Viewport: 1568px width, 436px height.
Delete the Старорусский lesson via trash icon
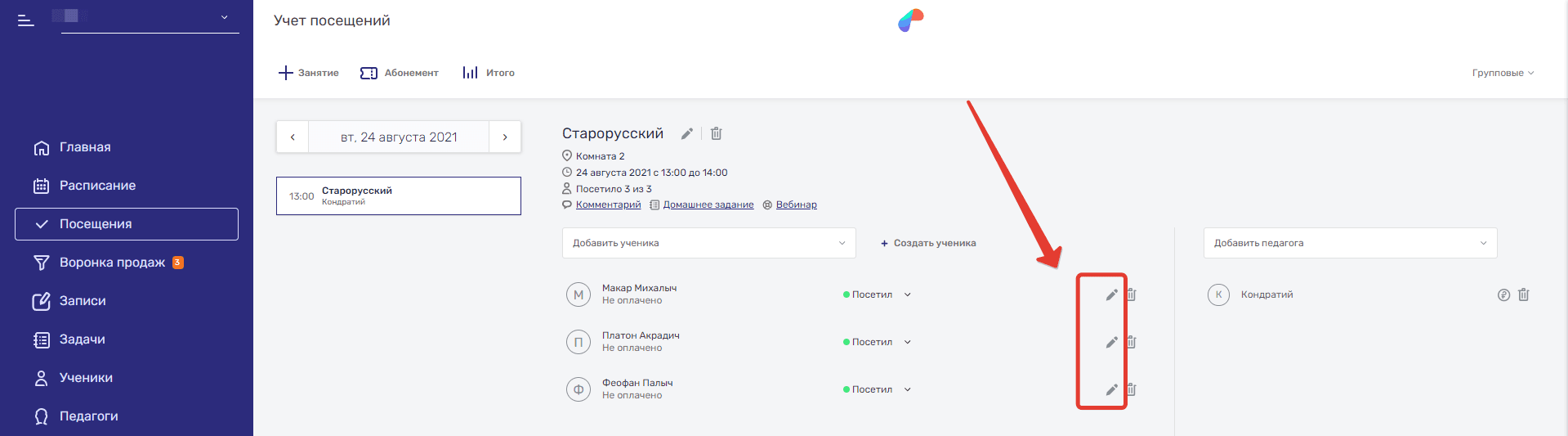coord(716,133)
